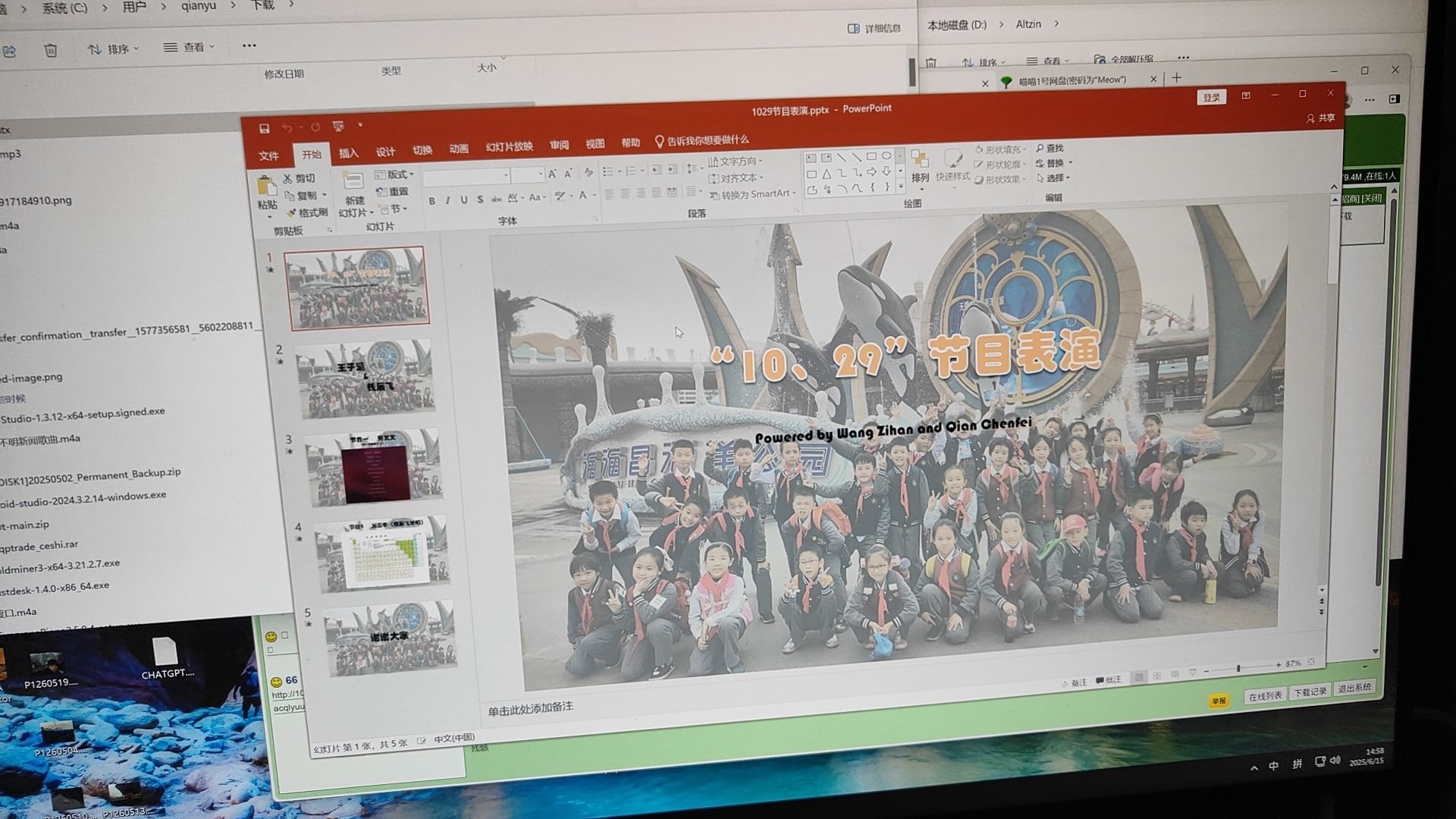This screenshot has height=819, width=1456.
Task: Click the Save icon in quick access toolbar
Action: pos(264,128)
